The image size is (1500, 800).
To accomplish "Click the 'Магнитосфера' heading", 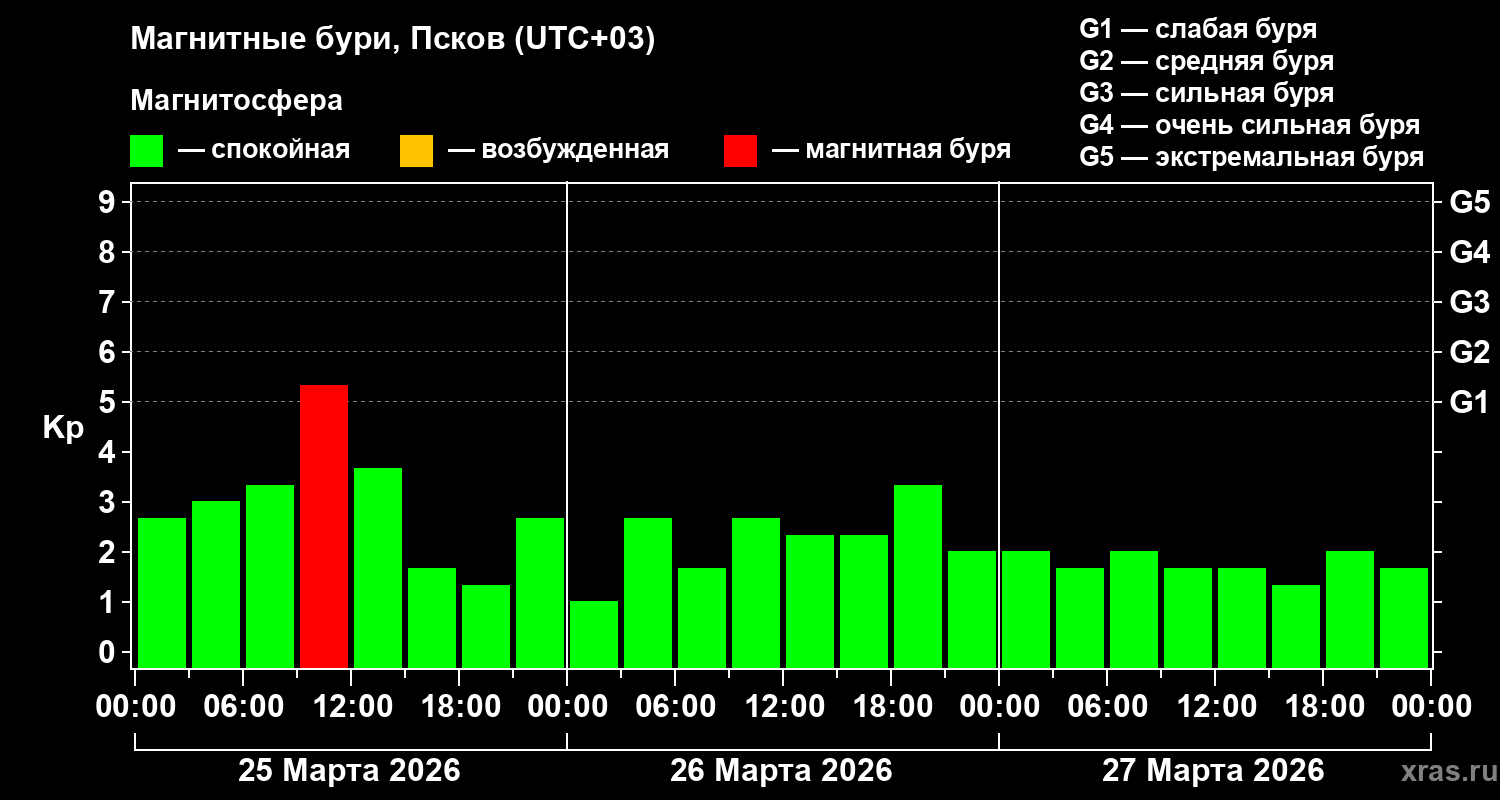I will click(x=236, y=101).
